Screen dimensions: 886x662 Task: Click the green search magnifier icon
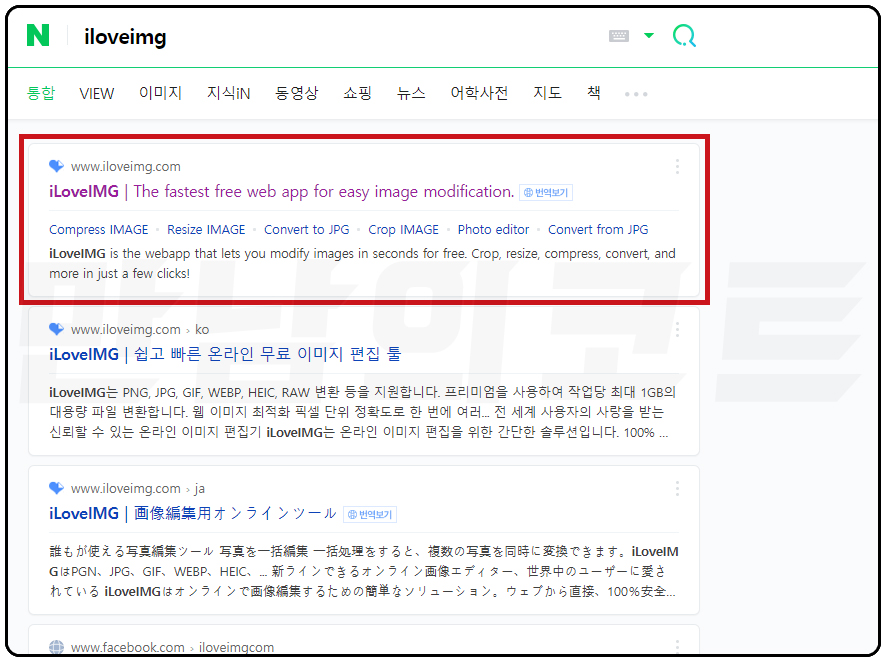coord(684,36)
